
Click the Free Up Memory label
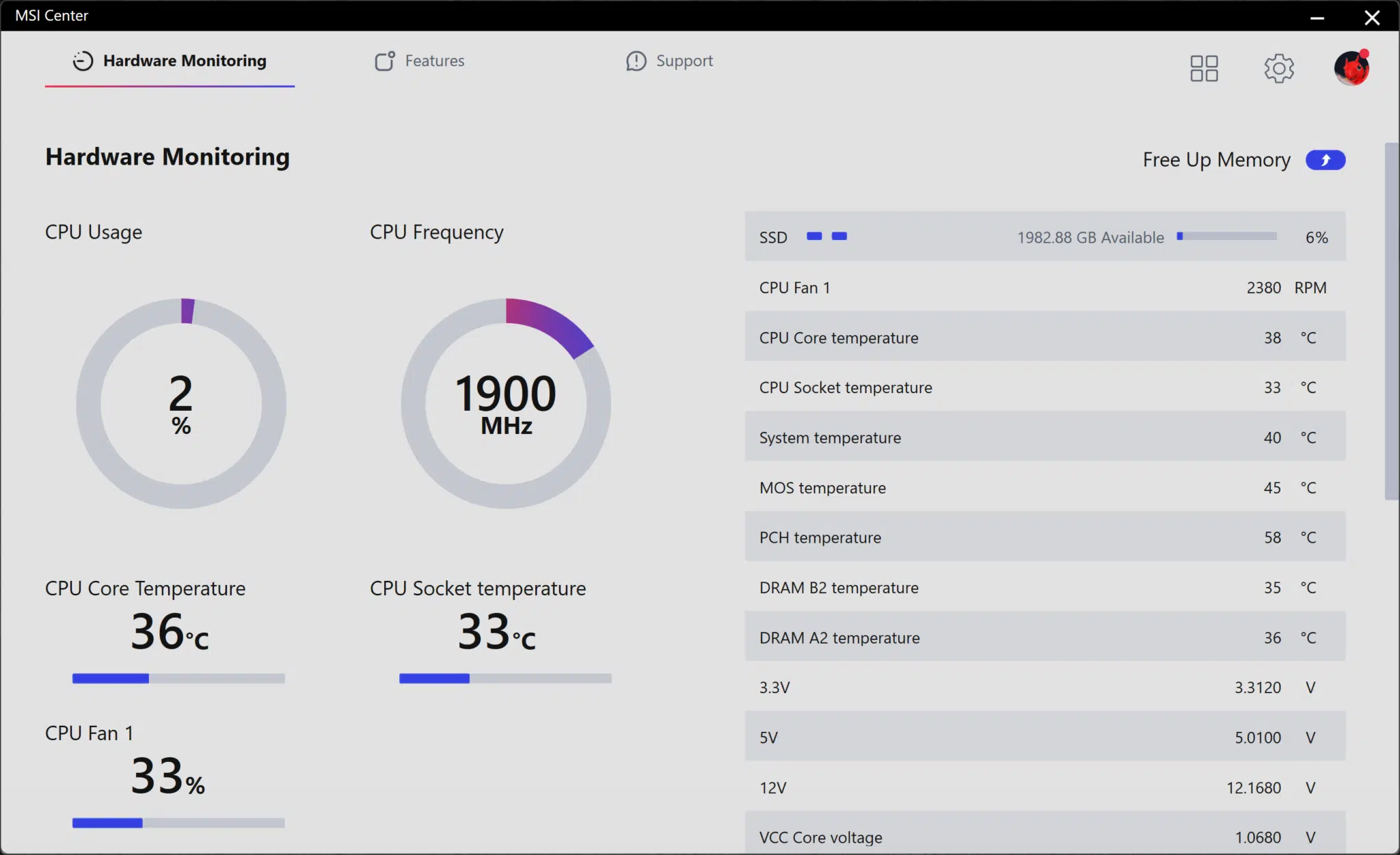pos(1217,160)
